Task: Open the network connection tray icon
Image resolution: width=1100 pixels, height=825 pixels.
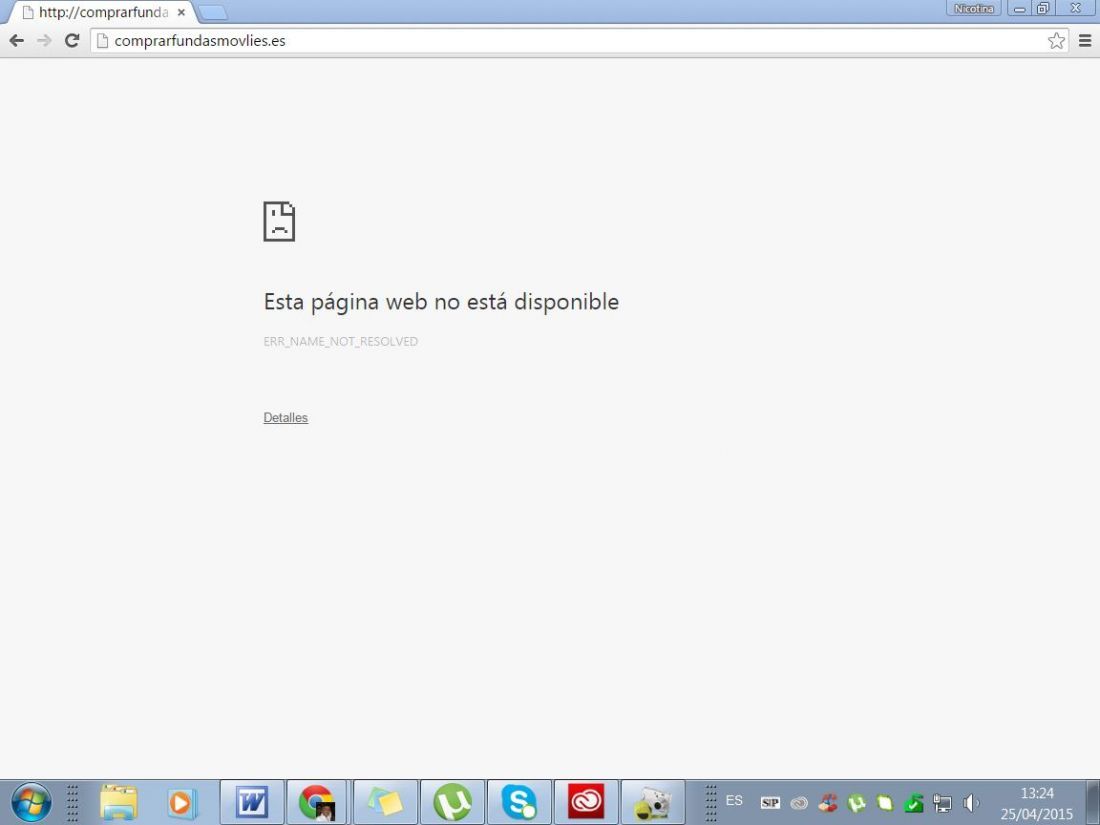Action: coord(942,803)
